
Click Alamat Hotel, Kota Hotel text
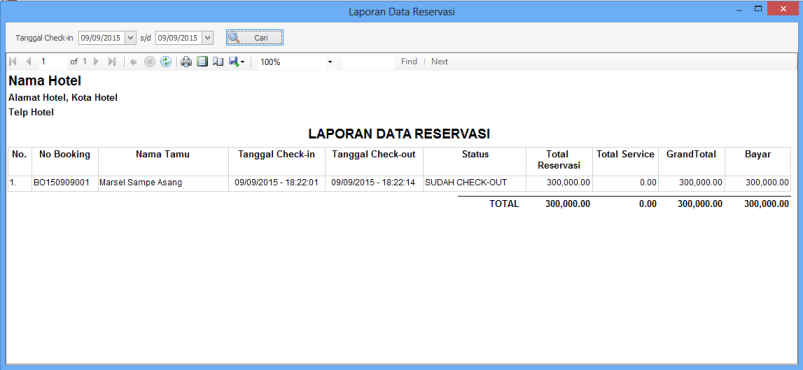pos(63,97)
